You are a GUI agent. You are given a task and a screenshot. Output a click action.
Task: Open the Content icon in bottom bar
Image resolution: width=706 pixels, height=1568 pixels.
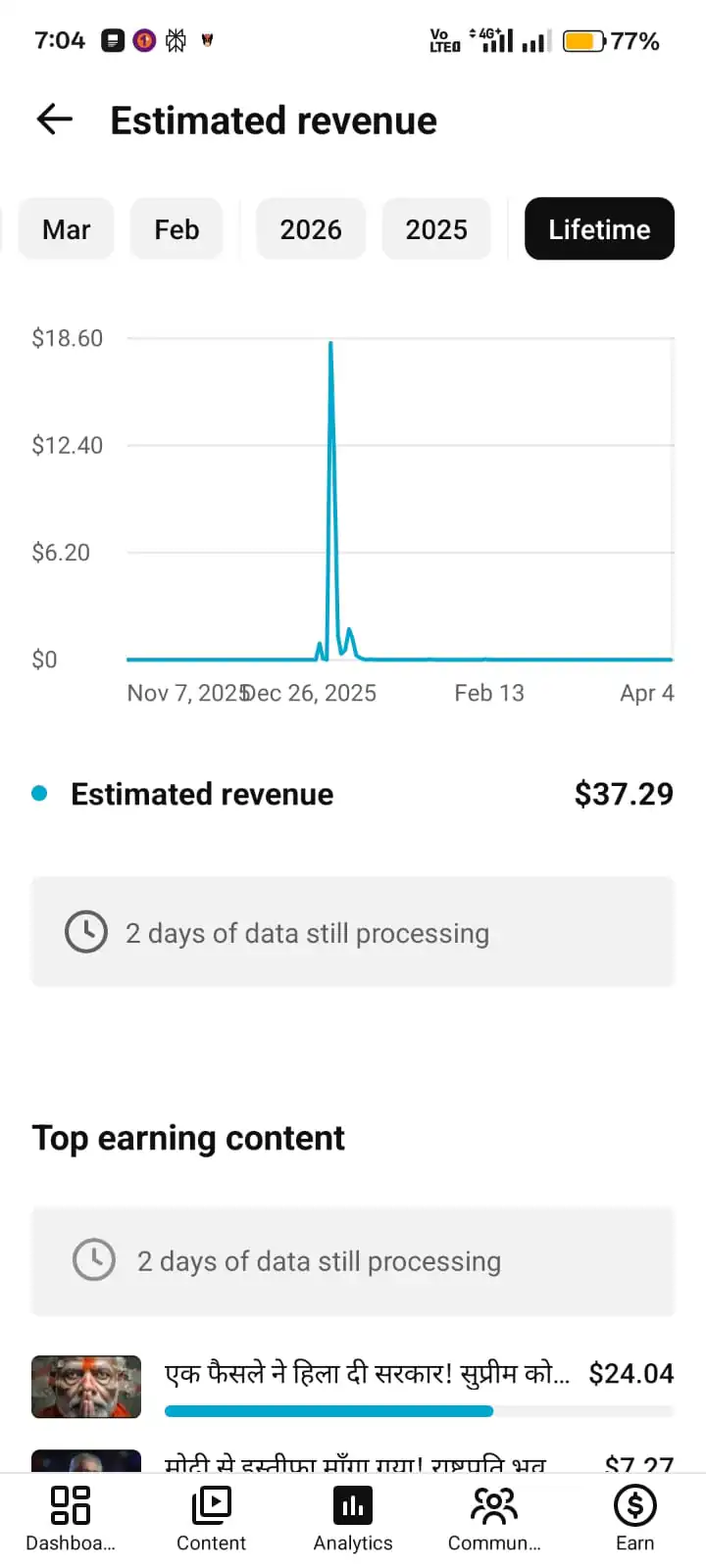pyautogui.click(x=211, y=1505)
